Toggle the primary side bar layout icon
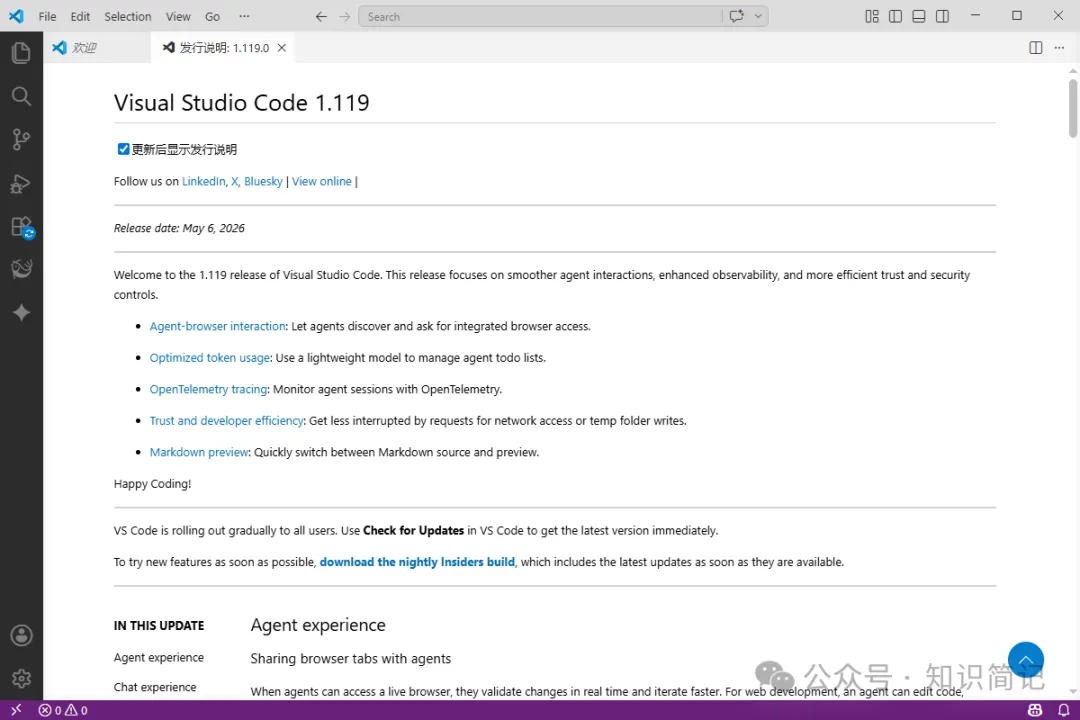This screenshot has height=720, width=1080. point(895,17)
